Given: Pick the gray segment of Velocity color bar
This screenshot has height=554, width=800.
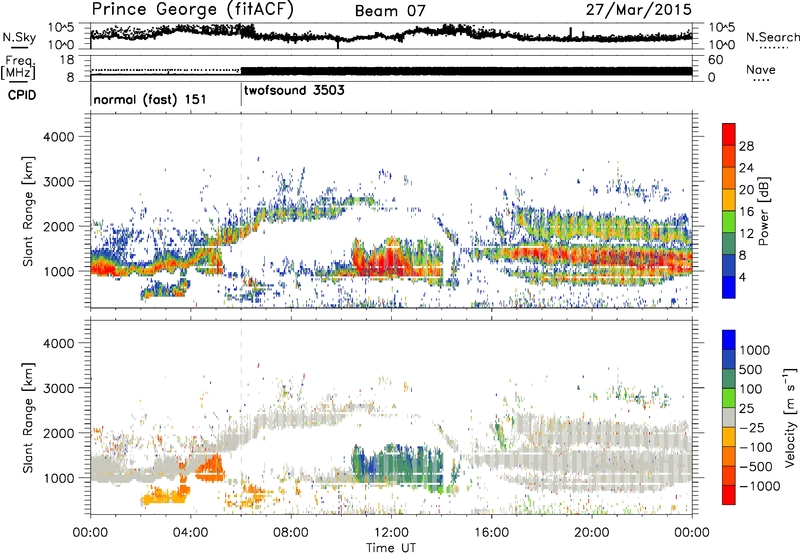Looking at the screenshot, I should pyautogui.click(x=729, y=418).
